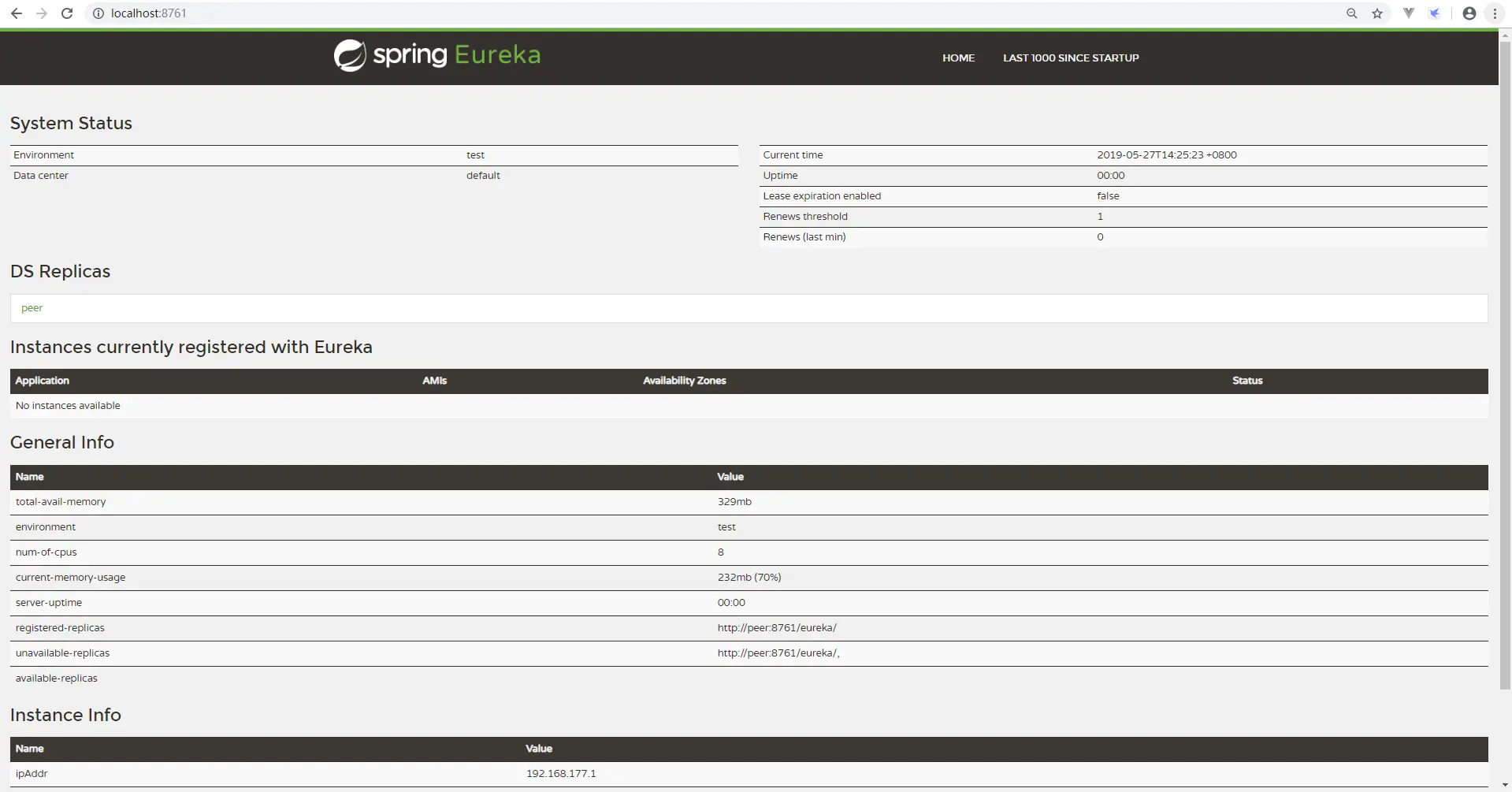Viewport: 1512px width, 792px height.
Task: Go forward with the browser forward arrow
Action: click(42, 13)
